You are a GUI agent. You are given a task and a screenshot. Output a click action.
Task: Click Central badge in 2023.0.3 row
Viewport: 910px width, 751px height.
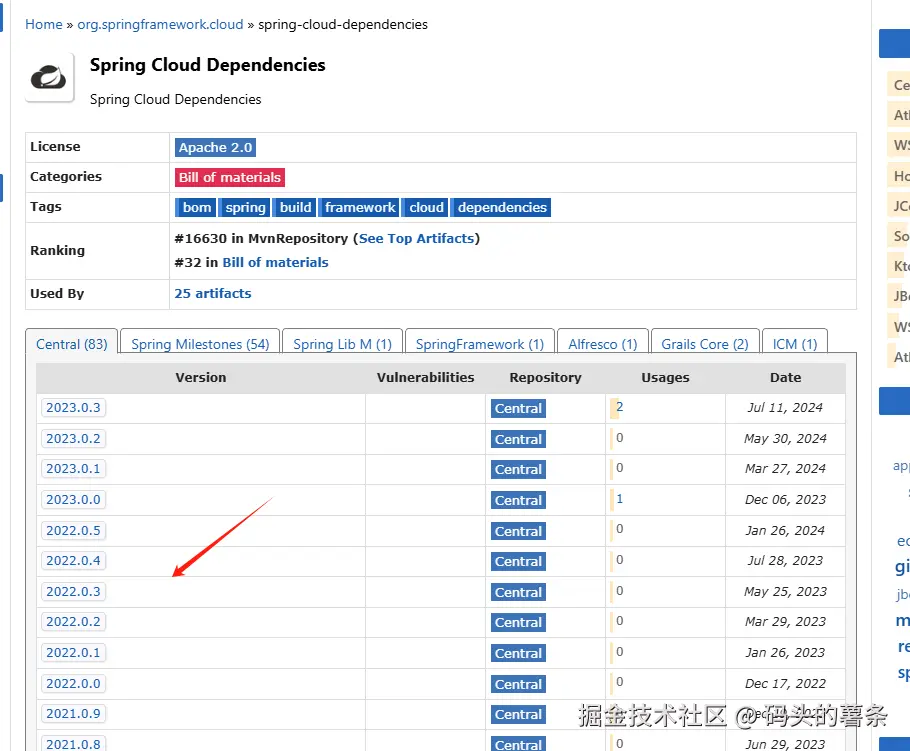[x=518, y=409]
